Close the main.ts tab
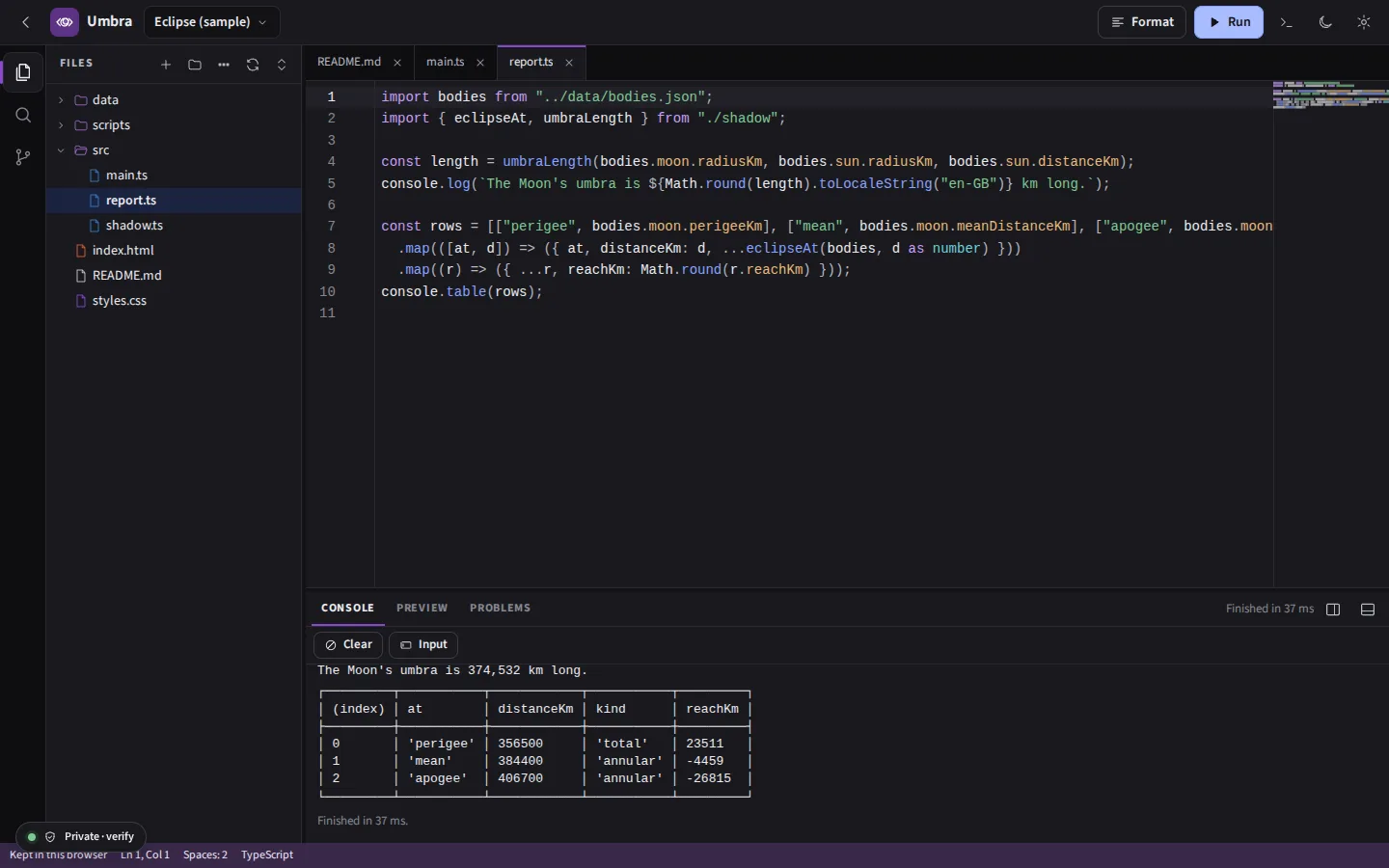Viewport: 1389px width, 868px height. [x=480, y=63]
